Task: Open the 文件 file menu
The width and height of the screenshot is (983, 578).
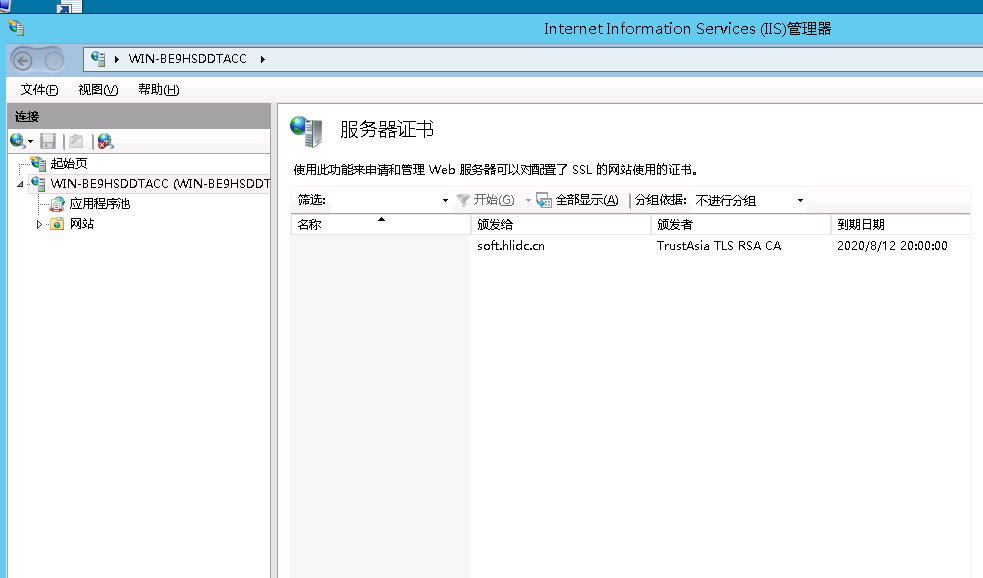Action: click(x=39, y=90)
